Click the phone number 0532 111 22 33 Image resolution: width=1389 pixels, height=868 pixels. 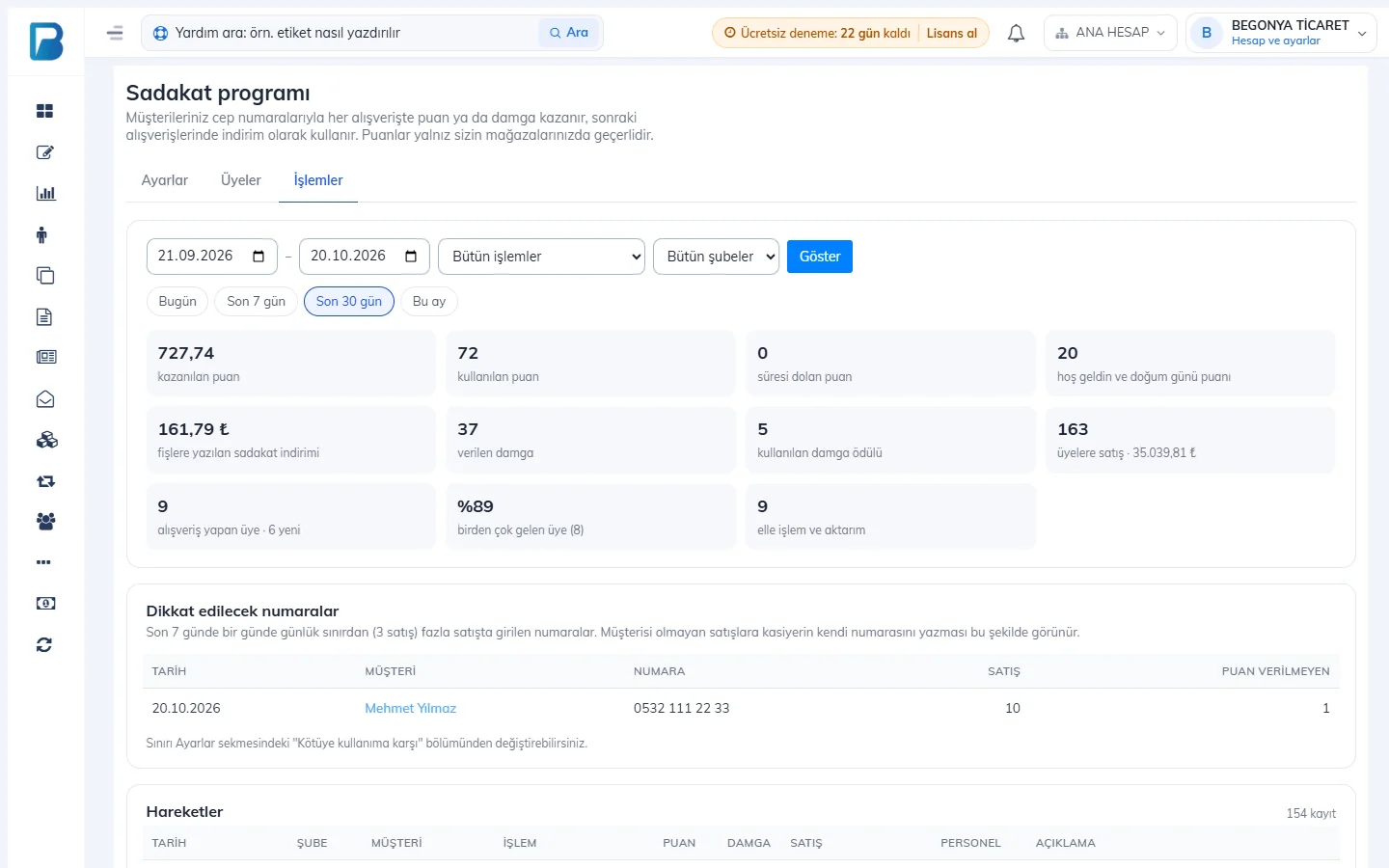[681, 708]
